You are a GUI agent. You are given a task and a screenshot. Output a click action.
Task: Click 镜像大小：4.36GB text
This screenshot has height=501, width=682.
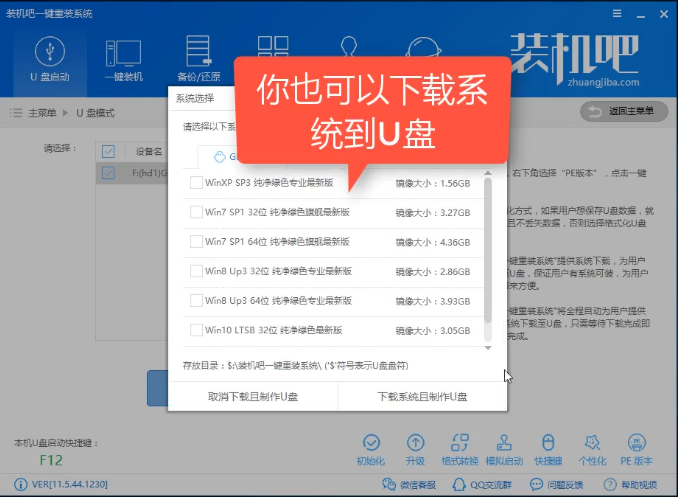pyautogui.click(x=433, y=242)
